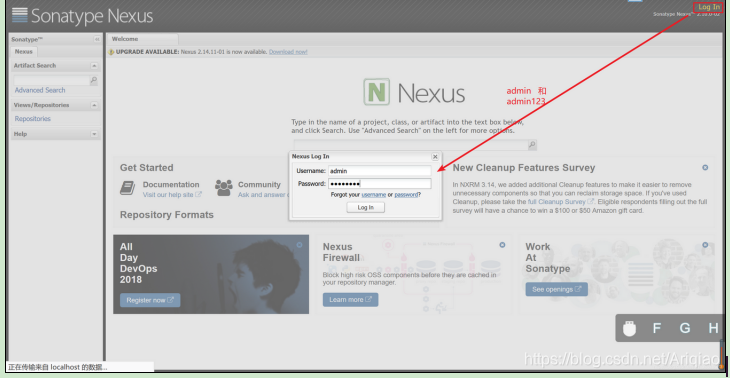The height and width of the screenshot is (378, 730).
Task: Select the Welcome tab
Action: pyautogui.click(x=142, y=39)
